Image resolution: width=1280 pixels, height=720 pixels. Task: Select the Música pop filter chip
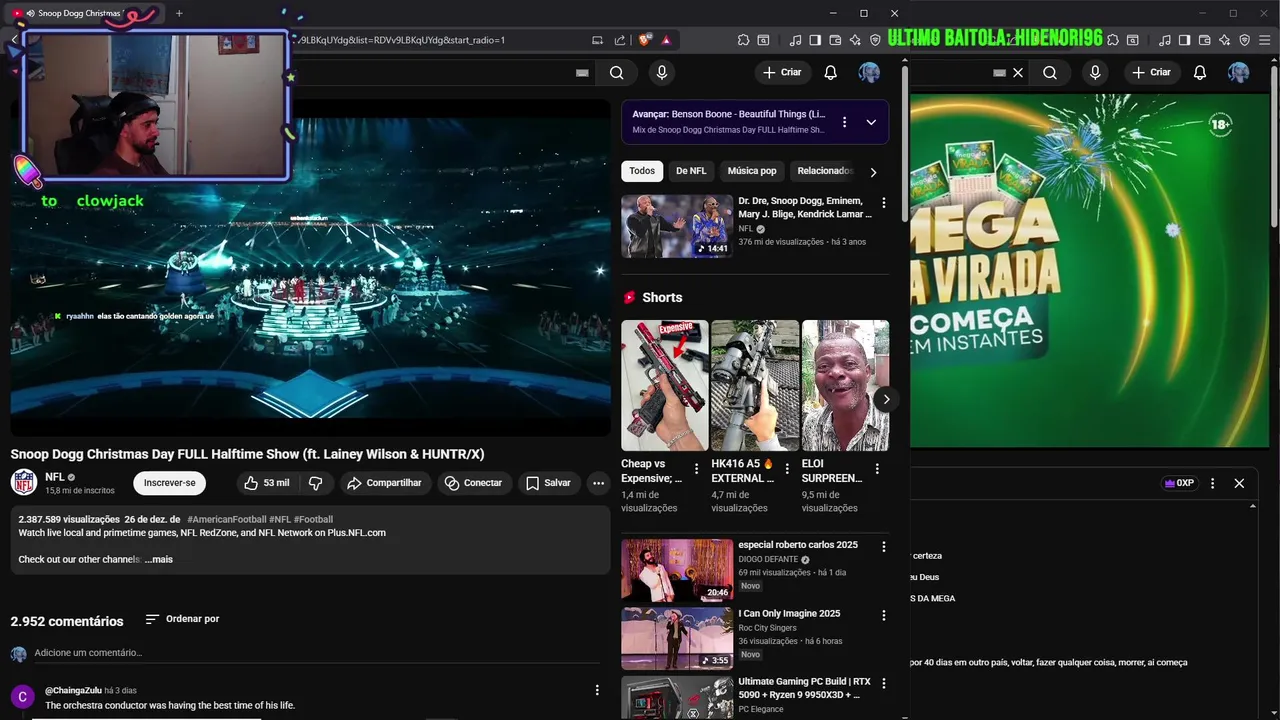click(752, 171)
